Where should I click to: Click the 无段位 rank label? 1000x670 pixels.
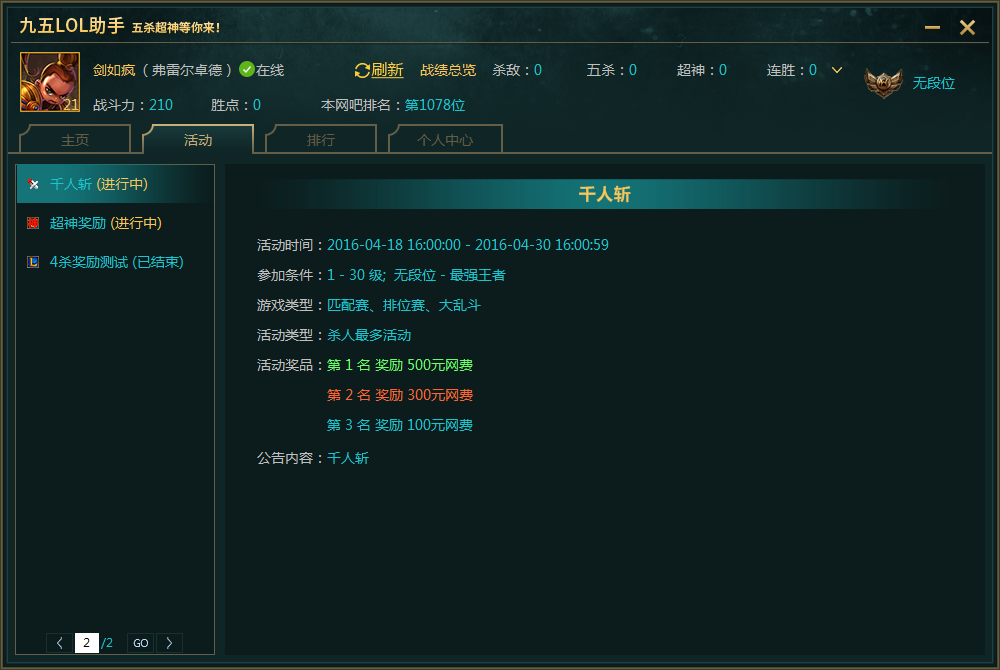coord(933,83)
